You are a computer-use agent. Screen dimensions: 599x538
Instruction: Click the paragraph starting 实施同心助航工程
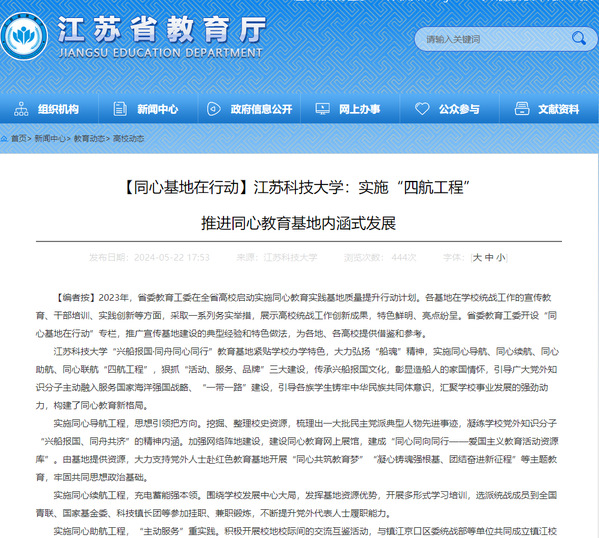coord(305,531)
